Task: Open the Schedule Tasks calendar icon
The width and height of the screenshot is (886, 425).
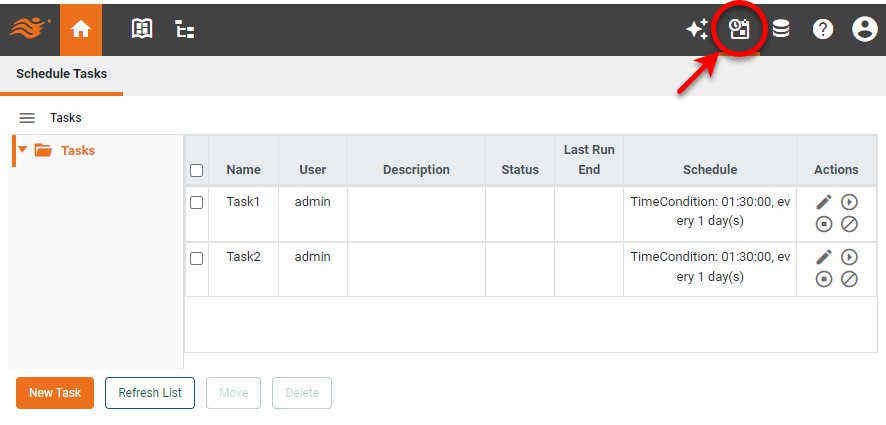Action: [x=739, y=30]
